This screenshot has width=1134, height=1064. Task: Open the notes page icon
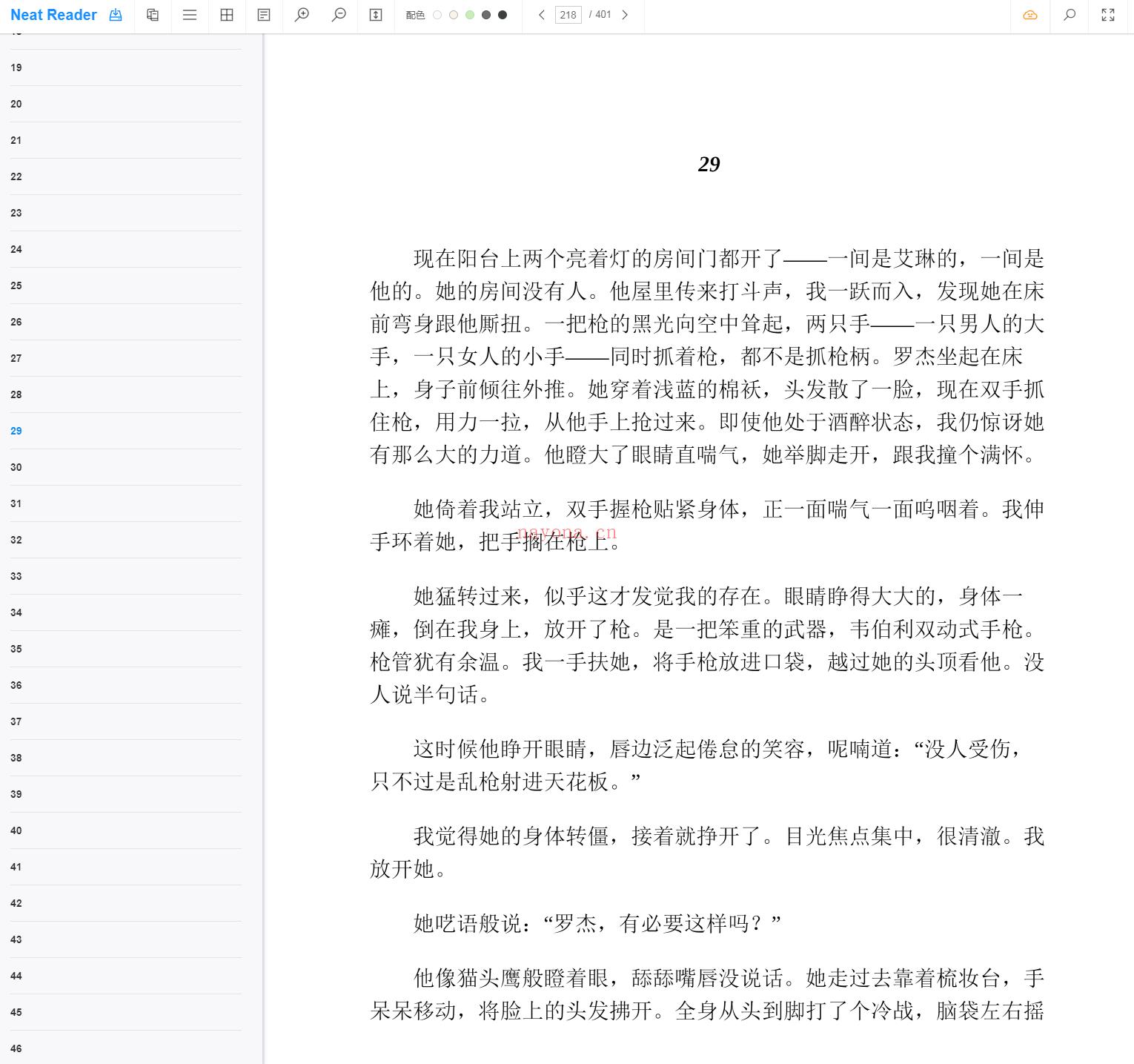(x=264, y=15)
